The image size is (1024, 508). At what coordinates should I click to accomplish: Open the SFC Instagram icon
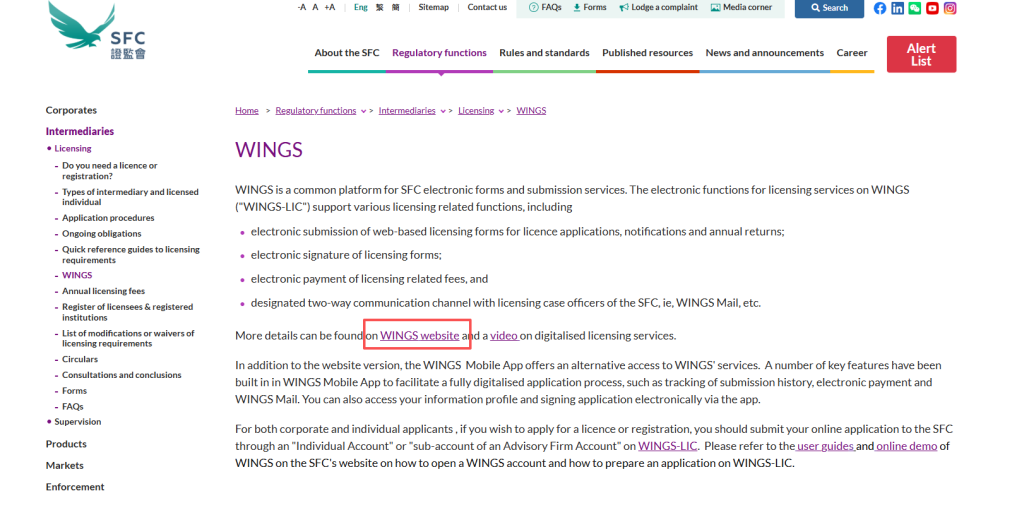pyautogui.click(x=950, y=8)
